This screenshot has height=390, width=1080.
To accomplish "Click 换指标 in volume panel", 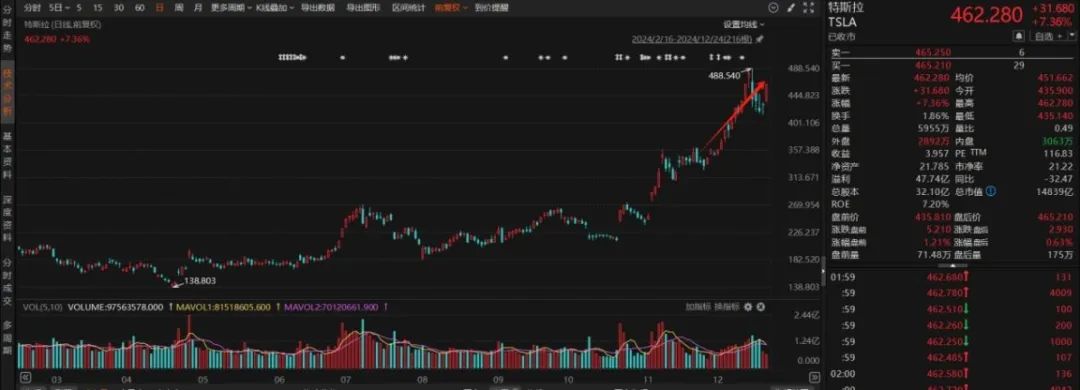I will tap(727, 307).
